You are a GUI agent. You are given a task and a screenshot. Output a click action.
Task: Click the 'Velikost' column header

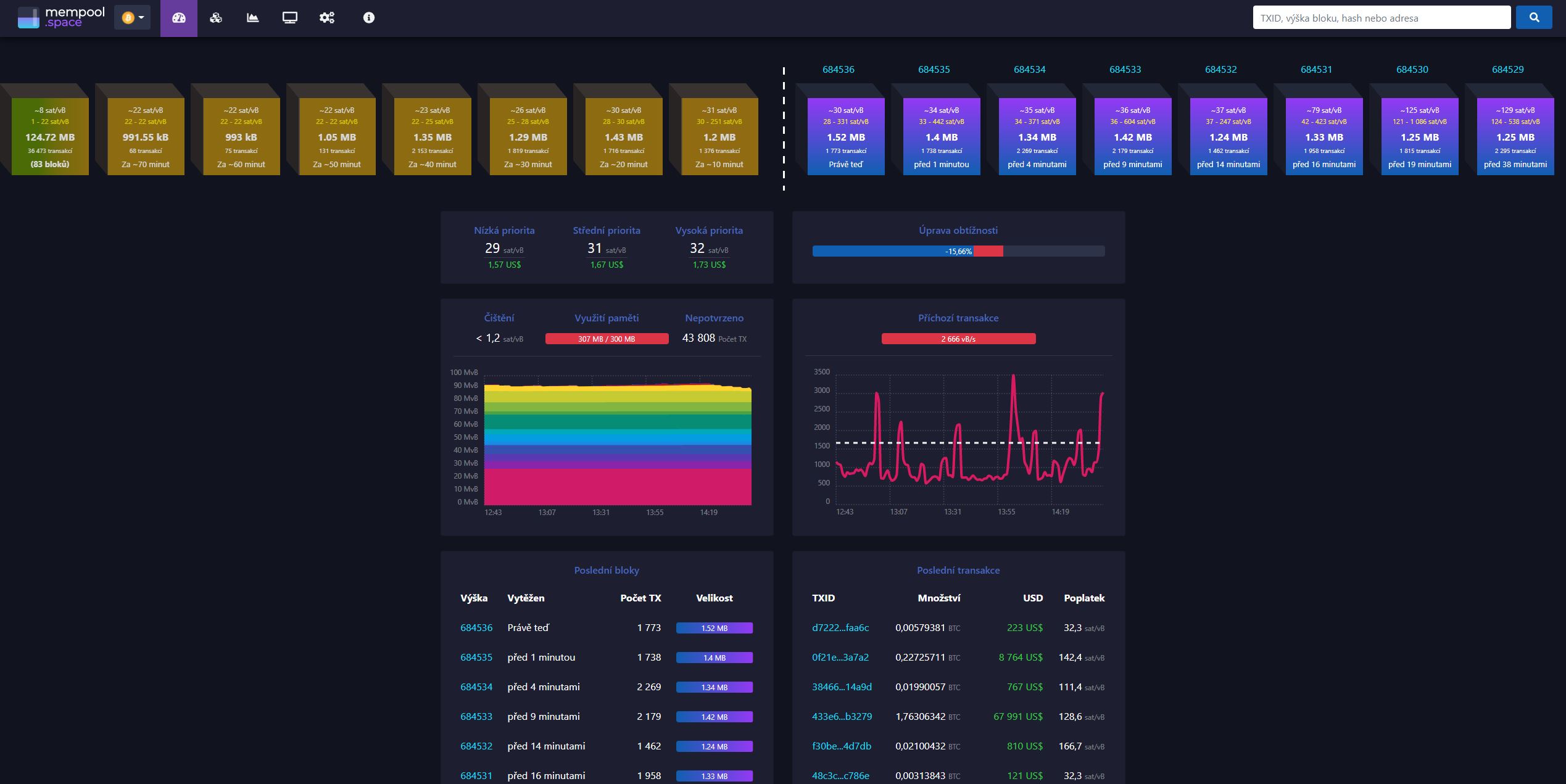(714, 598)
